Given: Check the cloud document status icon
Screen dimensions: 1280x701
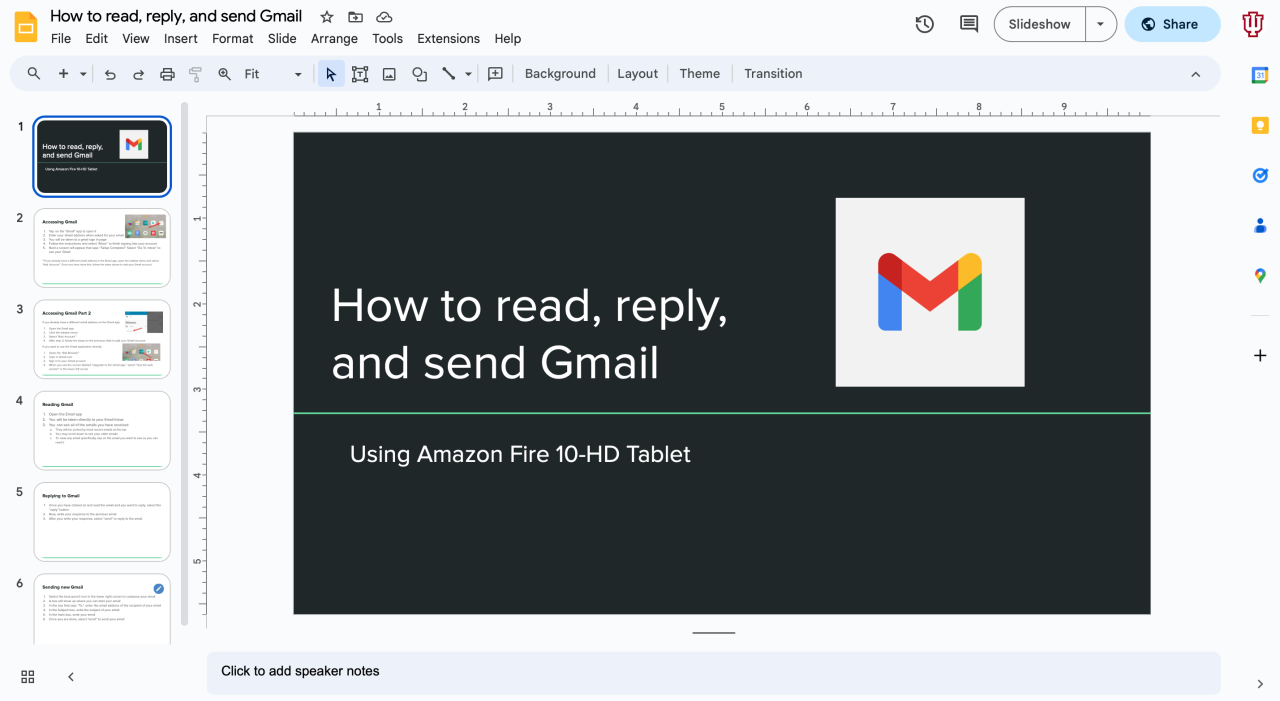Looking at the screenshot, I should pyautogui.click(x=384, y=17).
